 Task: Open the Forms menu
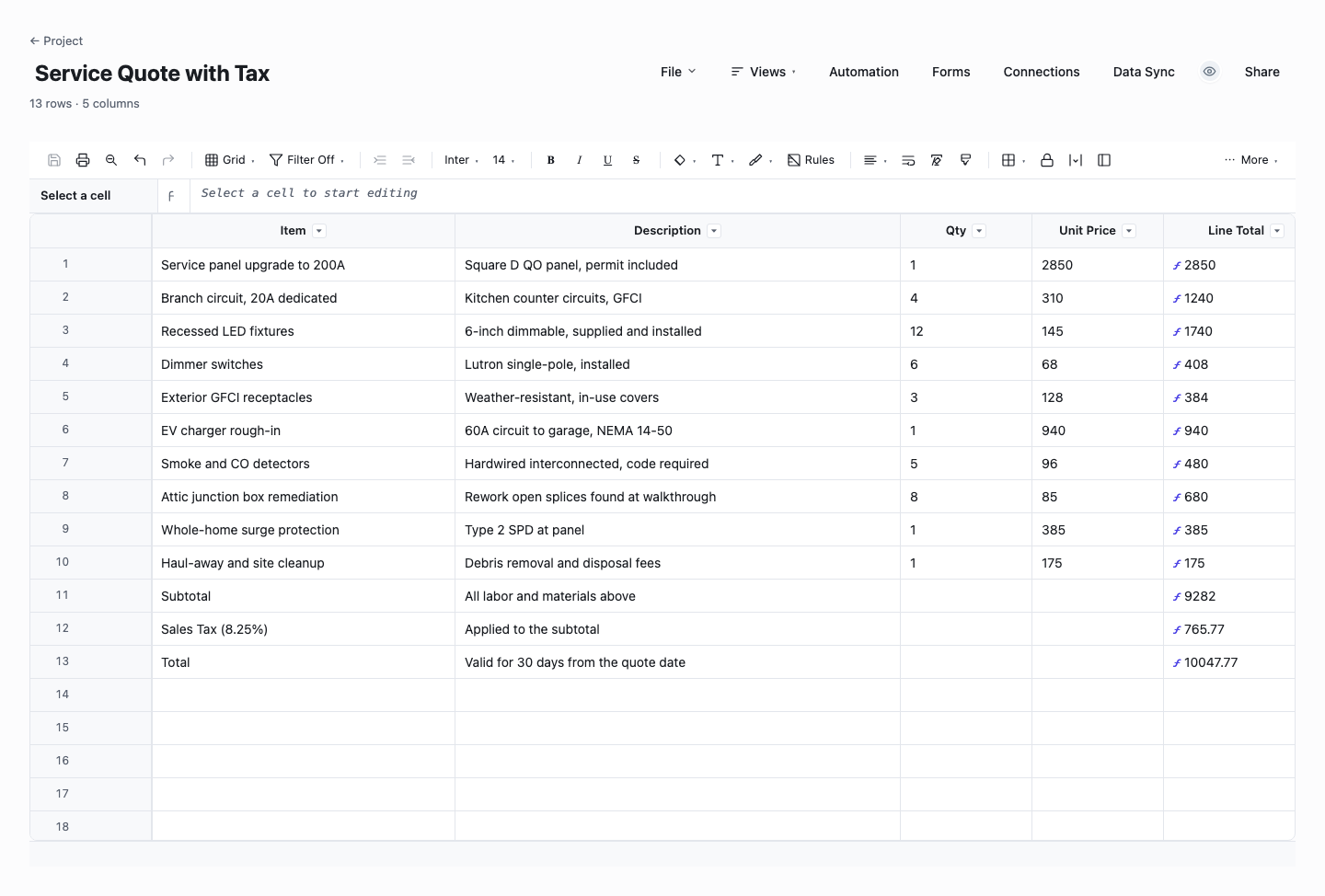(x=951, y=72)
